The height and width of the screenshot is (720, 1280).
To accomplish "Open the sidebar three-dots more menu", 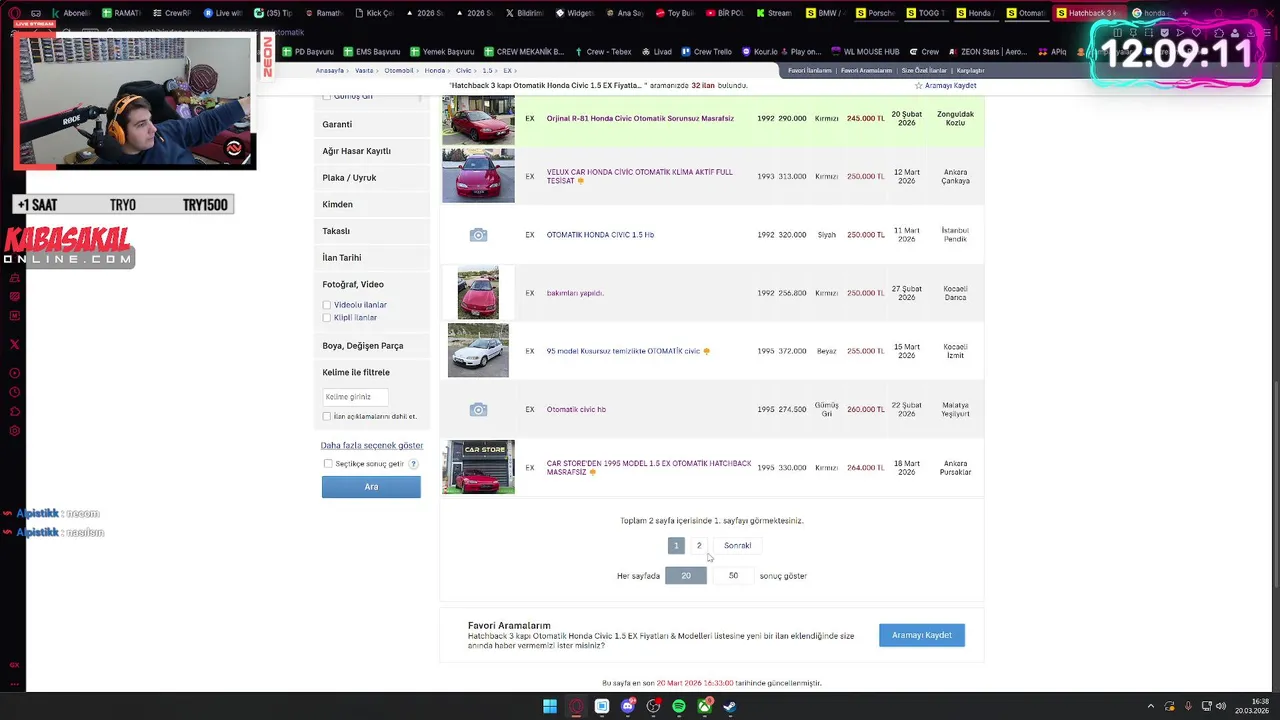I will pyautogui.click(x=14, y=685).
